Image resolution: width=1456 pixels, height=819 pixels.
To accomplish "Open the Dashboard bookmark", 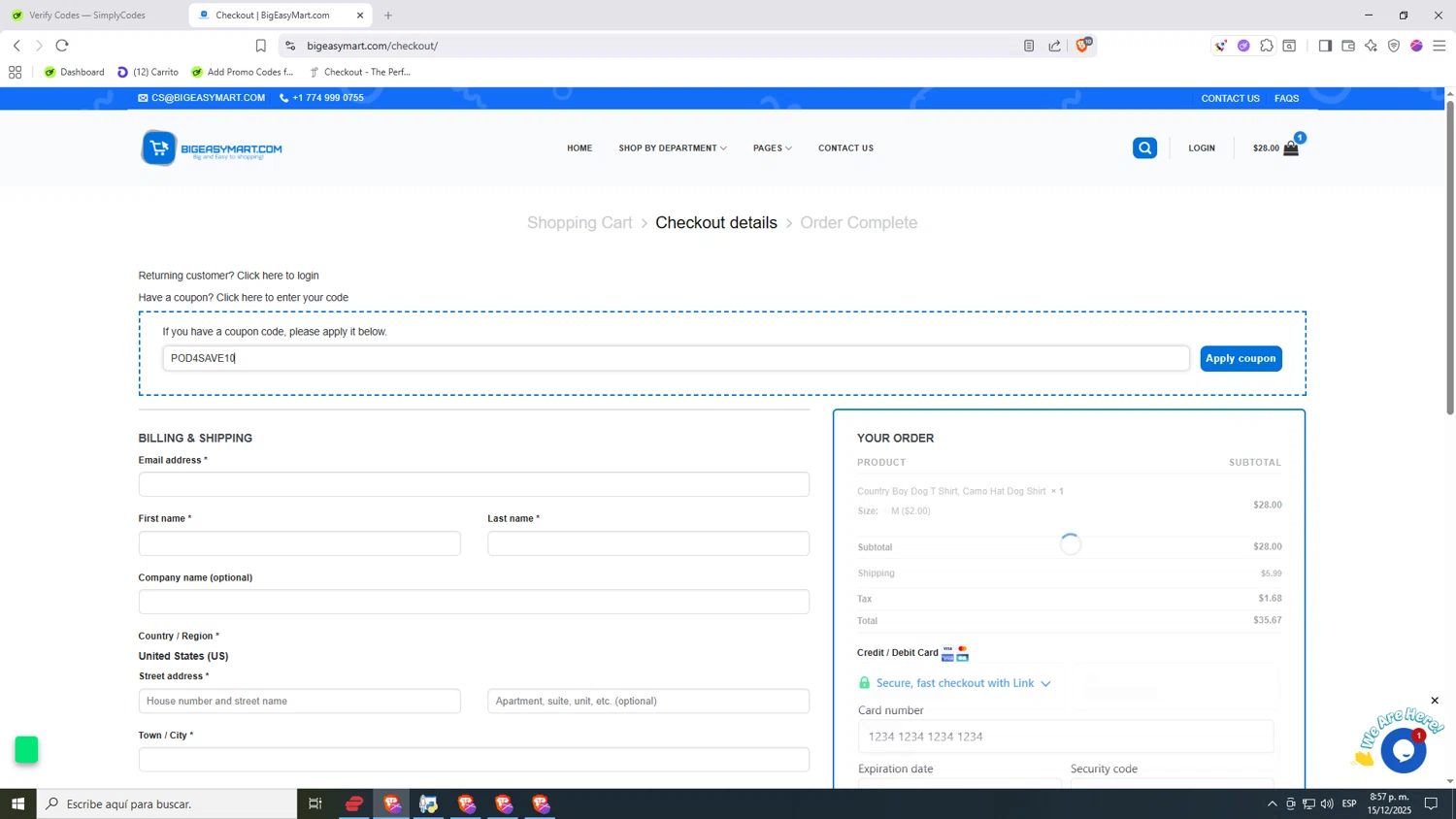I will (x=75, y=72).
